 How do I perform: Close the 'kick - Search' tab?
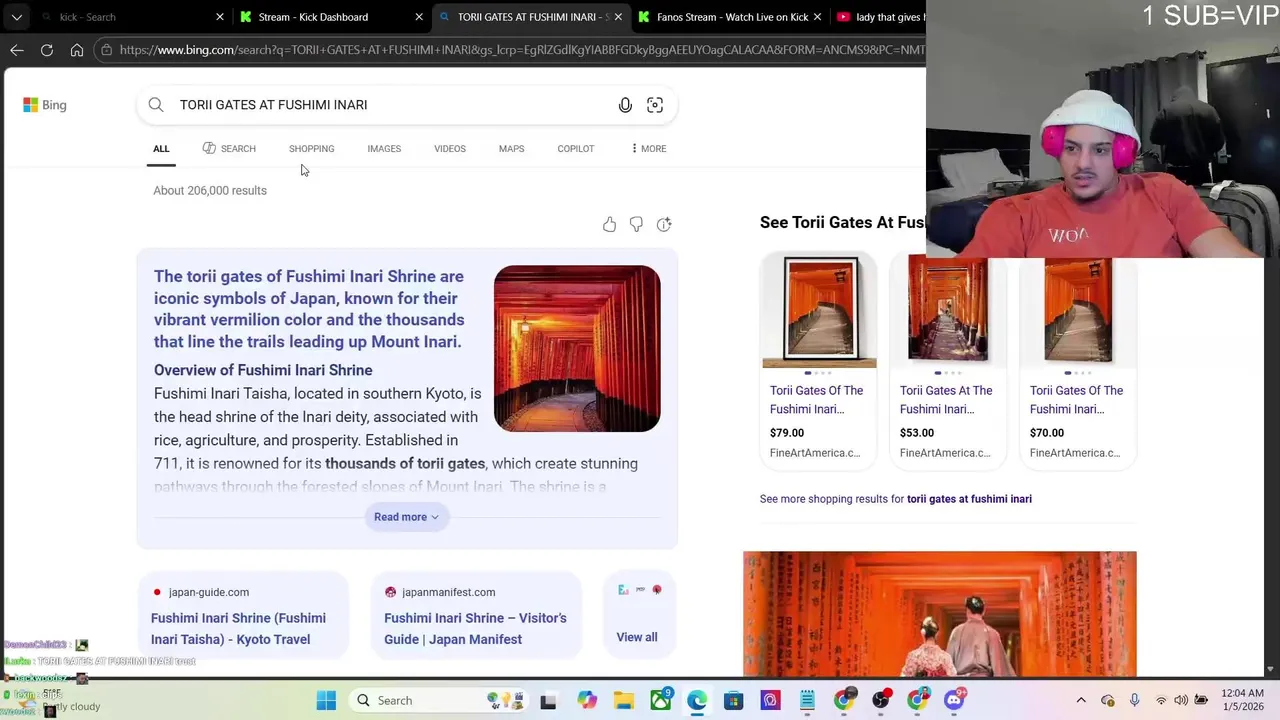tap(220, 17)
